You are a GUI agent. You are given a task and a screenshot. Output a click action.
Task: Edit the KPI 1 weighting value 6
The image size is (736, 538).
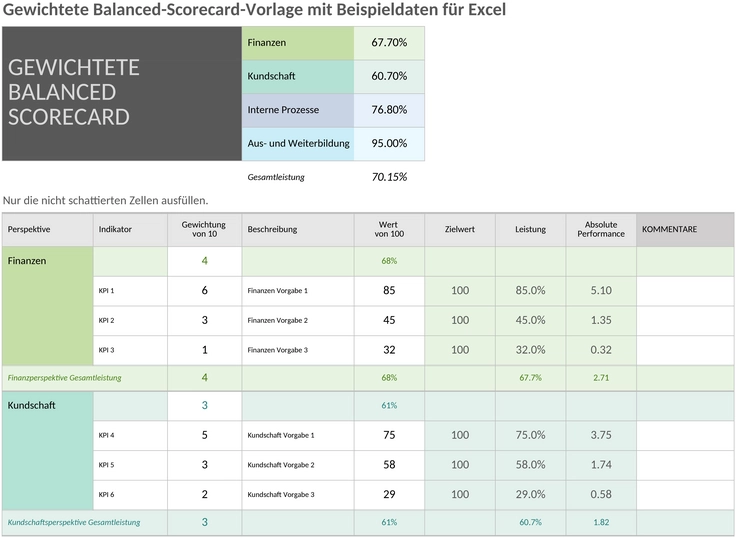(x=205, y=291)
